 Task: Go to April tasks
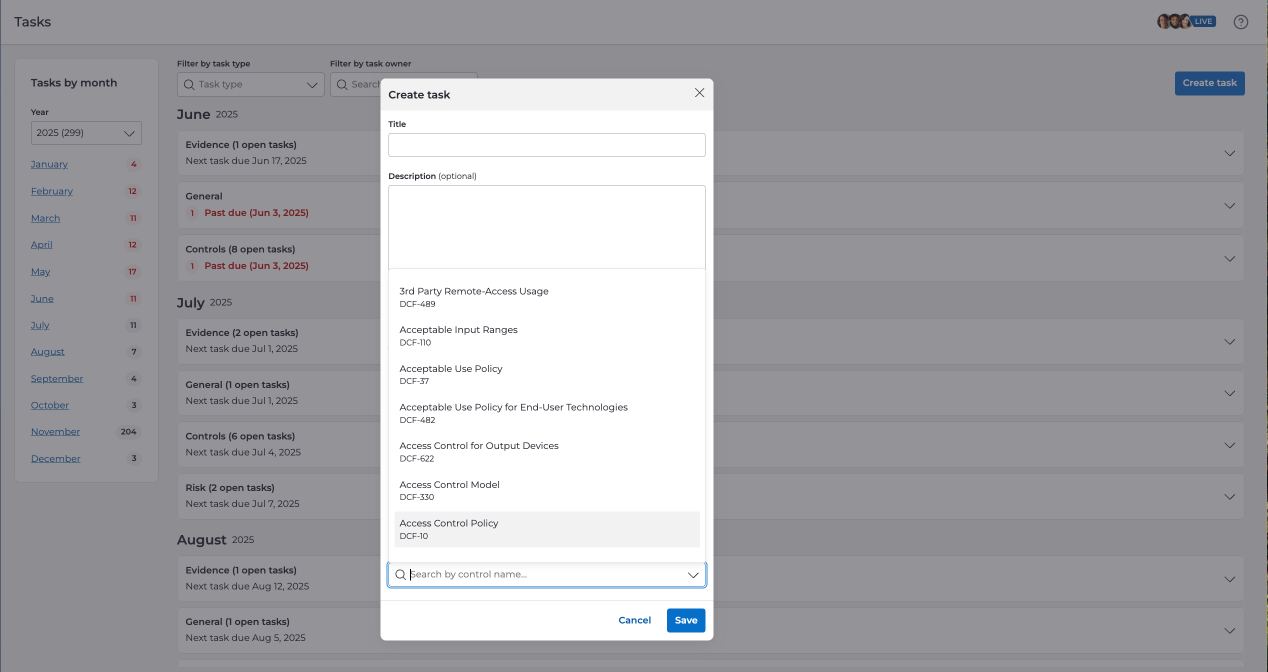coord(42,245)
